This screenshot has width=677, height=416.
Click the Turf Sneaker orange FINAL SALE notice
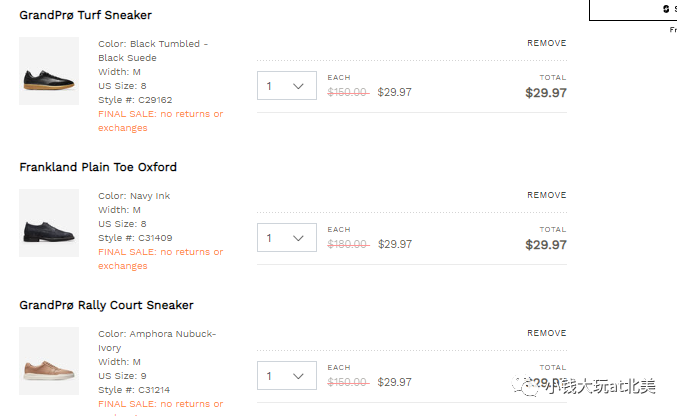[160, 121]
